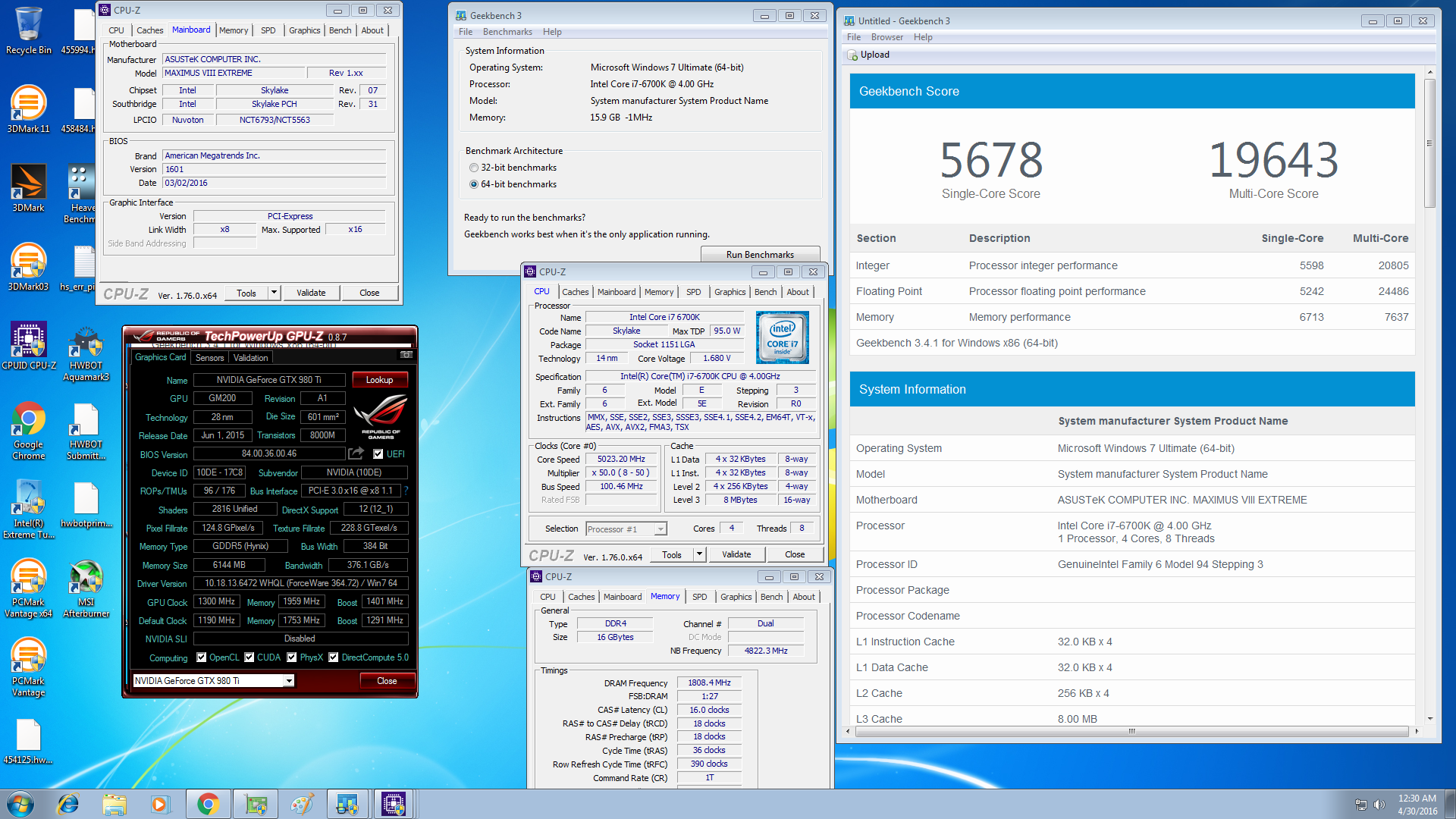Open the Tools dropdown arrow in the Mainboard window
The height and width of the screenshot is (819, 1456).
[274, 293]
